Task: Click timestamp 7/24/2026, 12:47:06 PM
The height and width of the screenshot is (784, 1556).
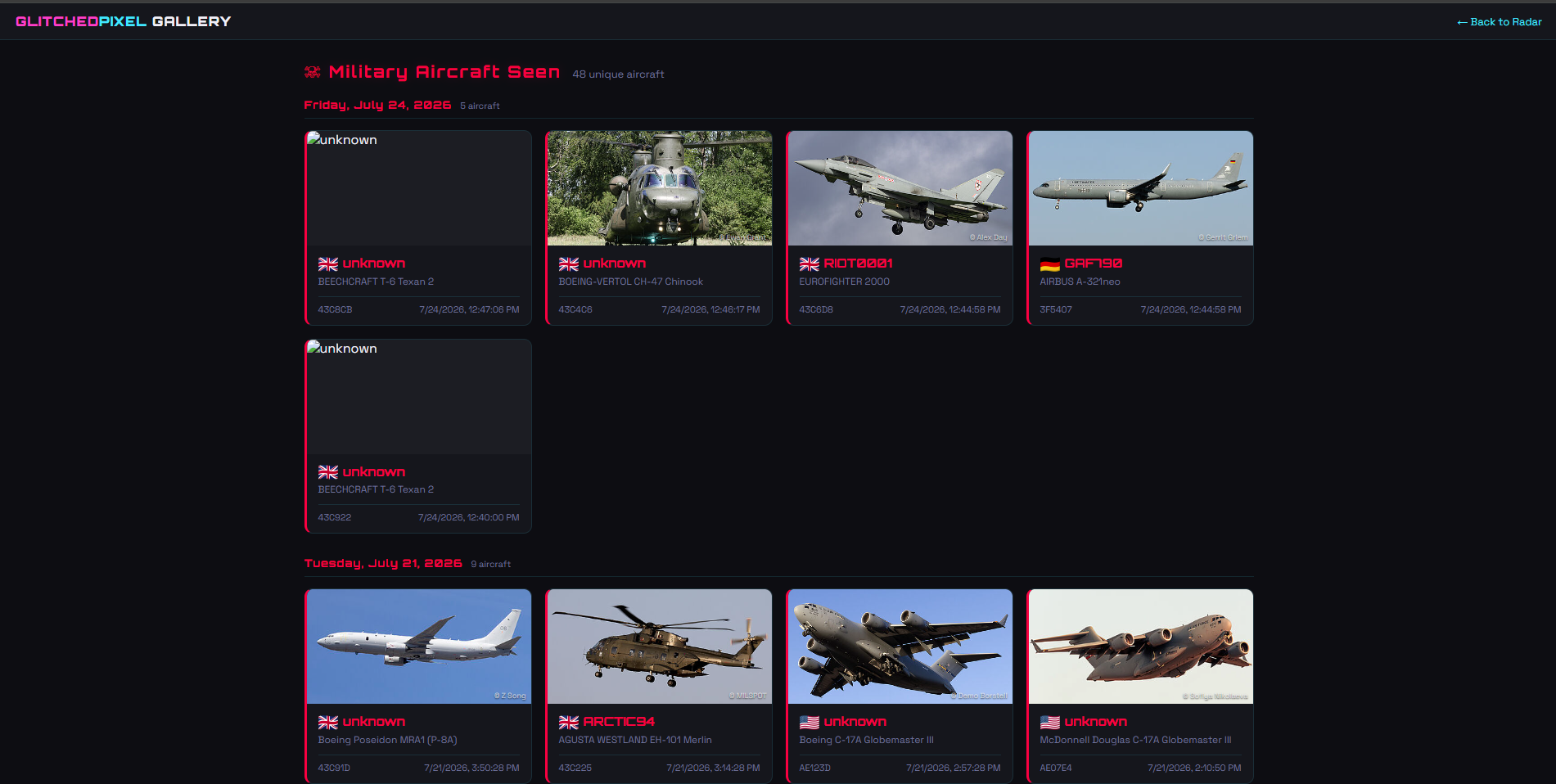Action: pos(469,310)
